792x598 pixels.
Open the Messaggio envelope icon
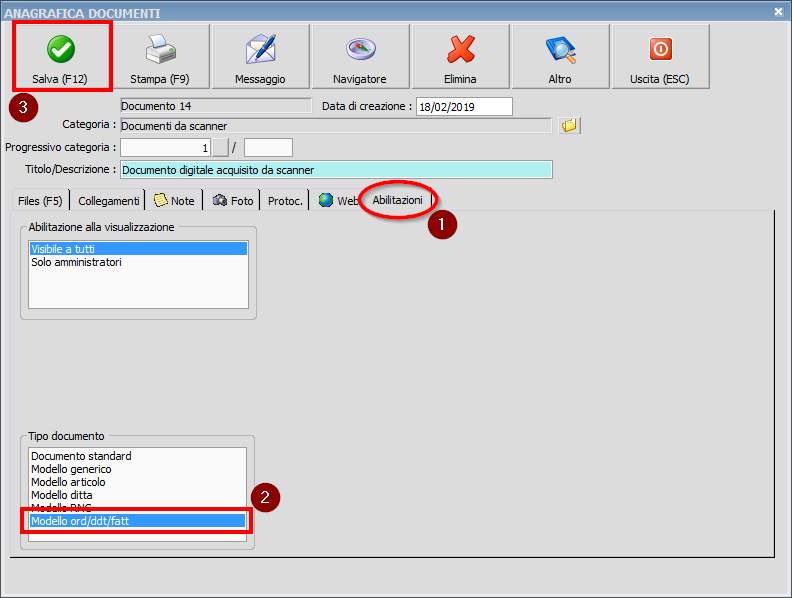click(x=260, y=49)
